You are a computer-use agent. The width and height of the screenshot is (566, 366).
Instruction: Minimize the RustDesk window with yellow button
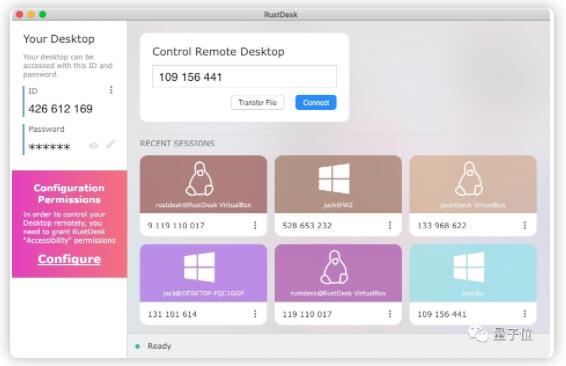point(31,14)
